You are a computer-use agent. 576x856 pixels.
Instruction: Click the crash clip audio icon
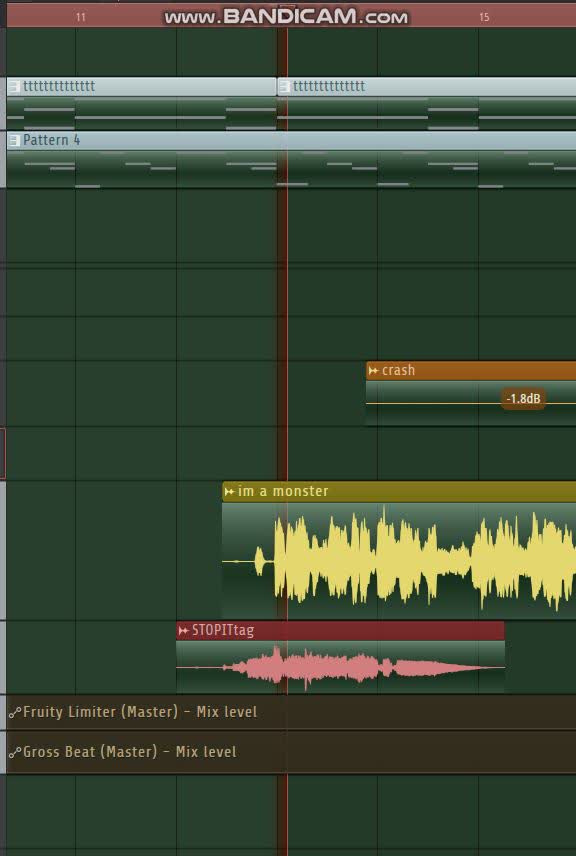[x=373, y=371]
